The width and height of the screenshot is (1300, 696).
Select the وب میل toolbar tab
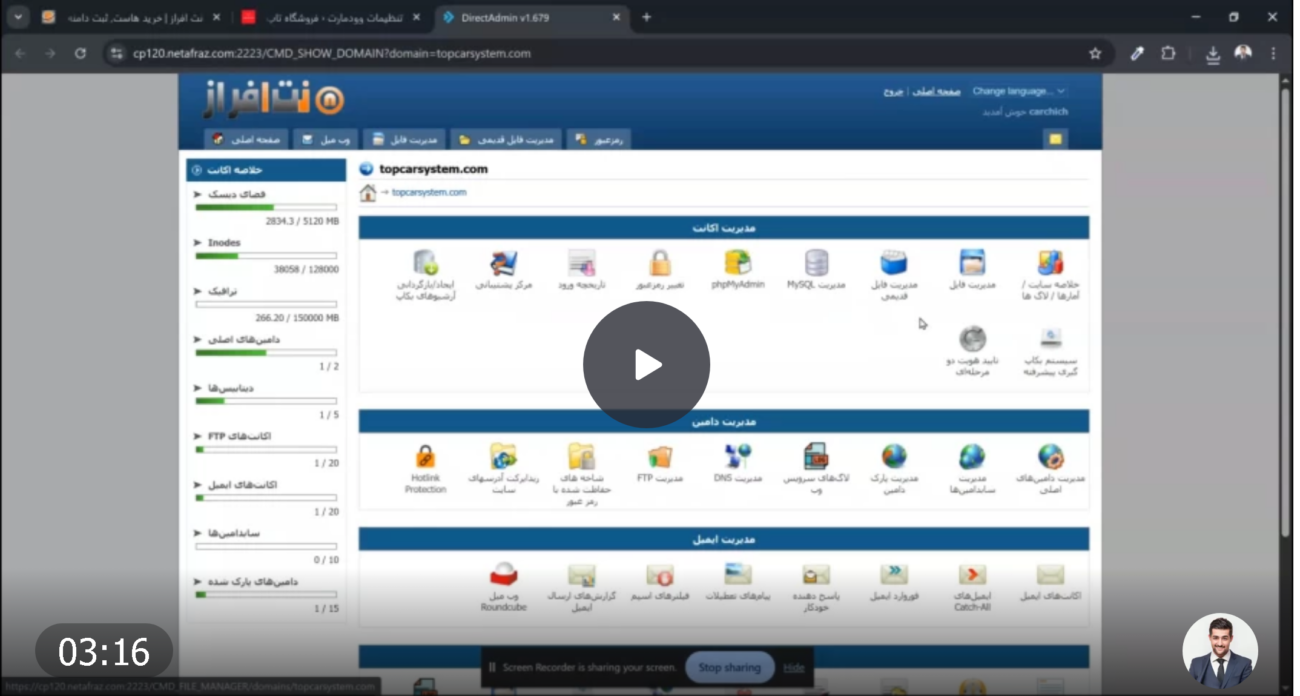[324, 139]
